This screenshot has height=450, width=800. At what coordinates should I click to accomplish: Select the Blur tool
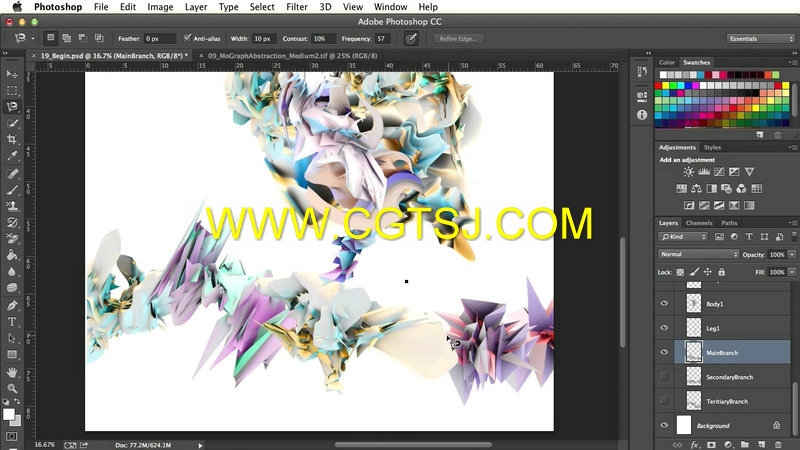pyautogui.click(x=12, y=271)
